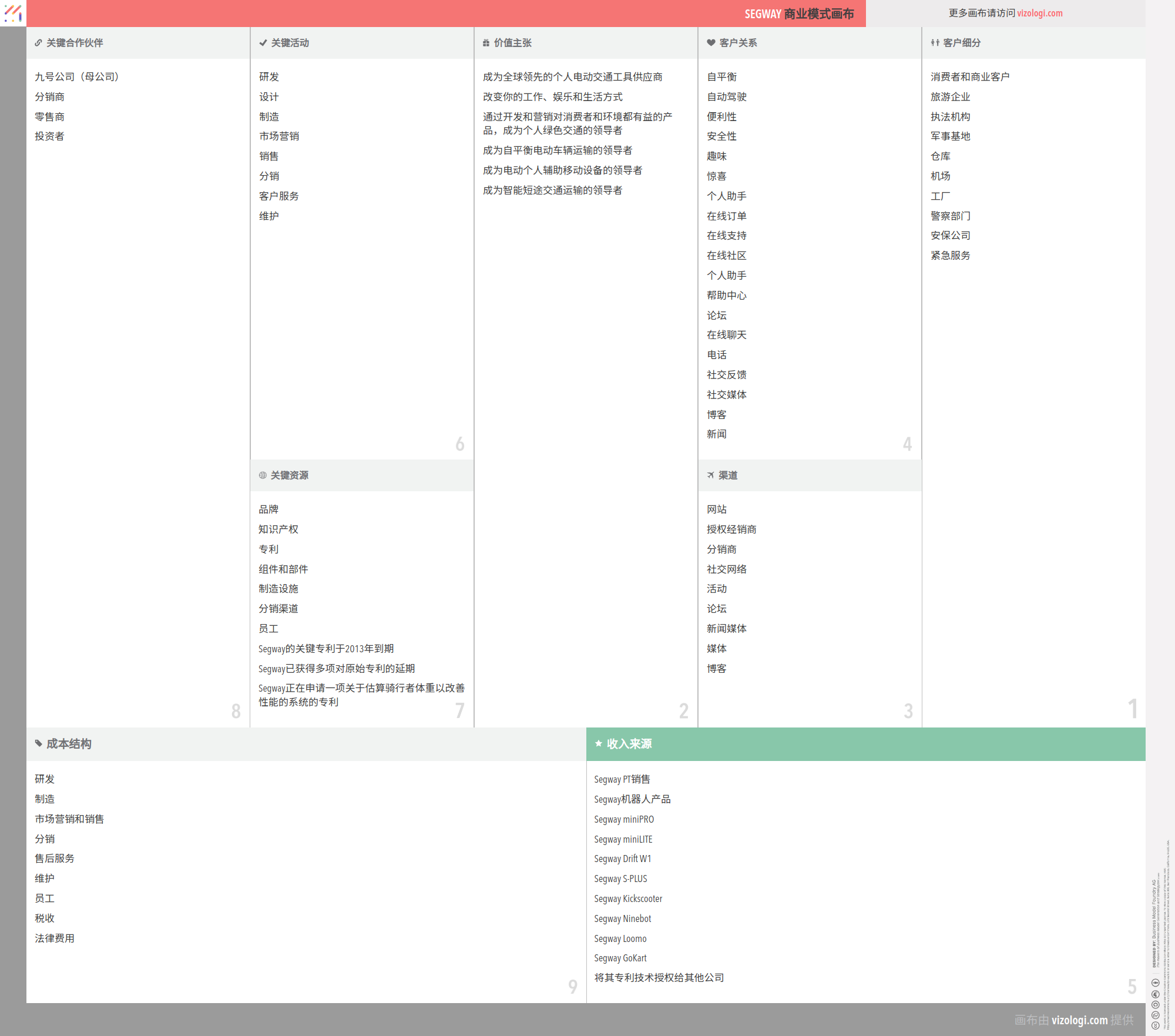Click the link icon beside 关键合作伙伴

pos(38,43)
